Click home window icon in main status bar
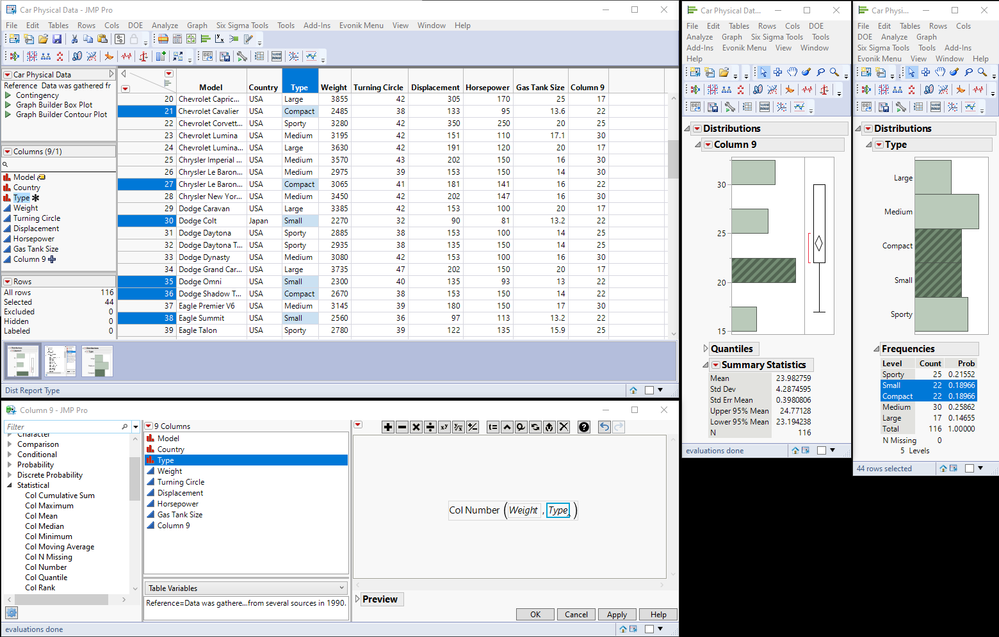 pos(633,390)
